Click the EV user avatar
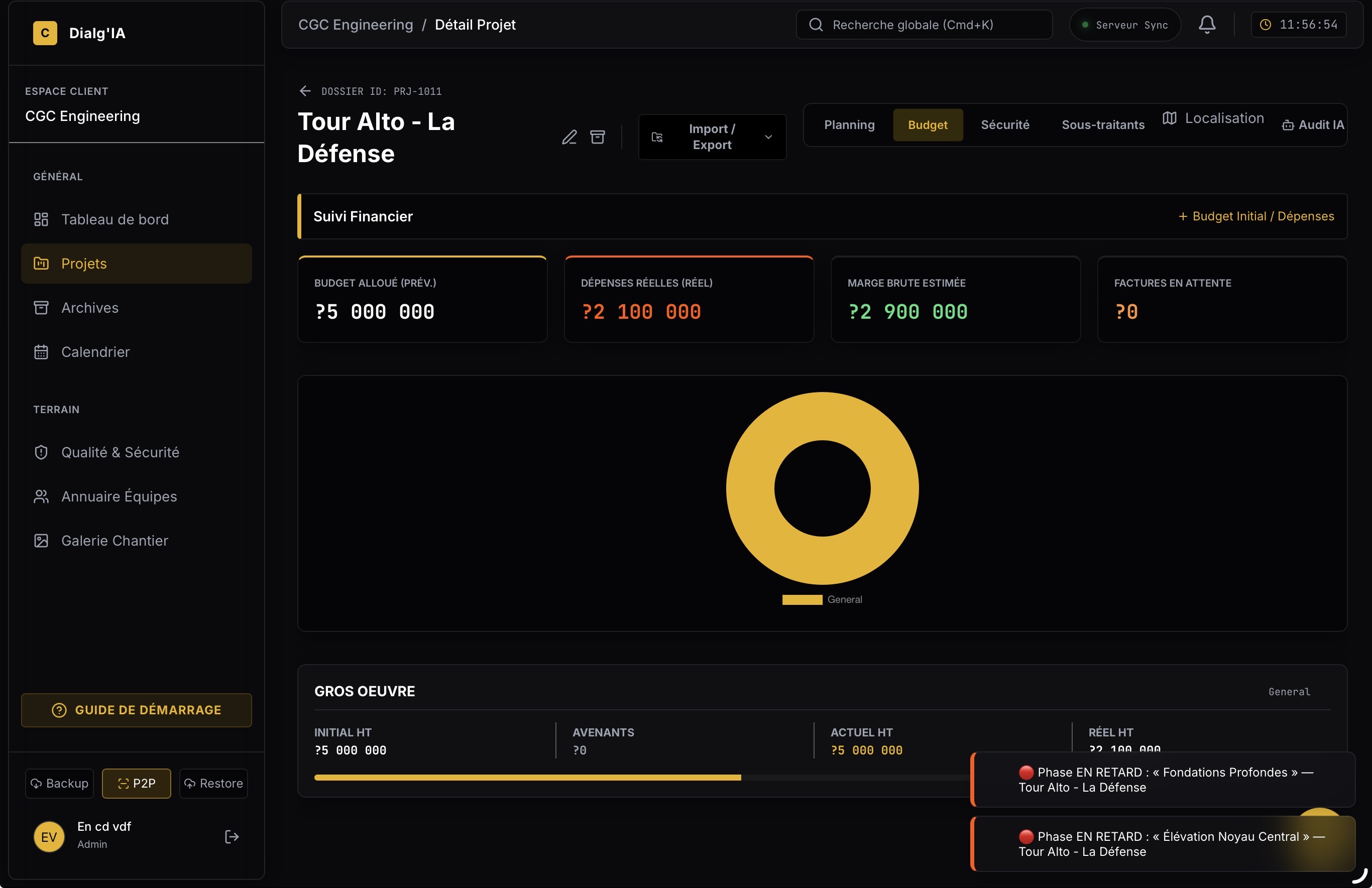The width and height of the screenshot is (1372, 888). pos(49,836)
